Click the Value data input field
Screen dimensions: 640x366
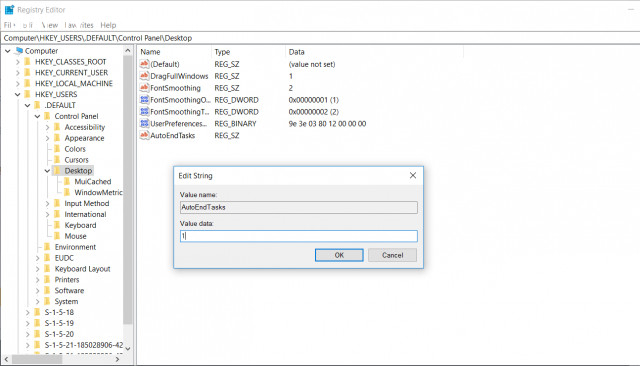tap(299, 236)
